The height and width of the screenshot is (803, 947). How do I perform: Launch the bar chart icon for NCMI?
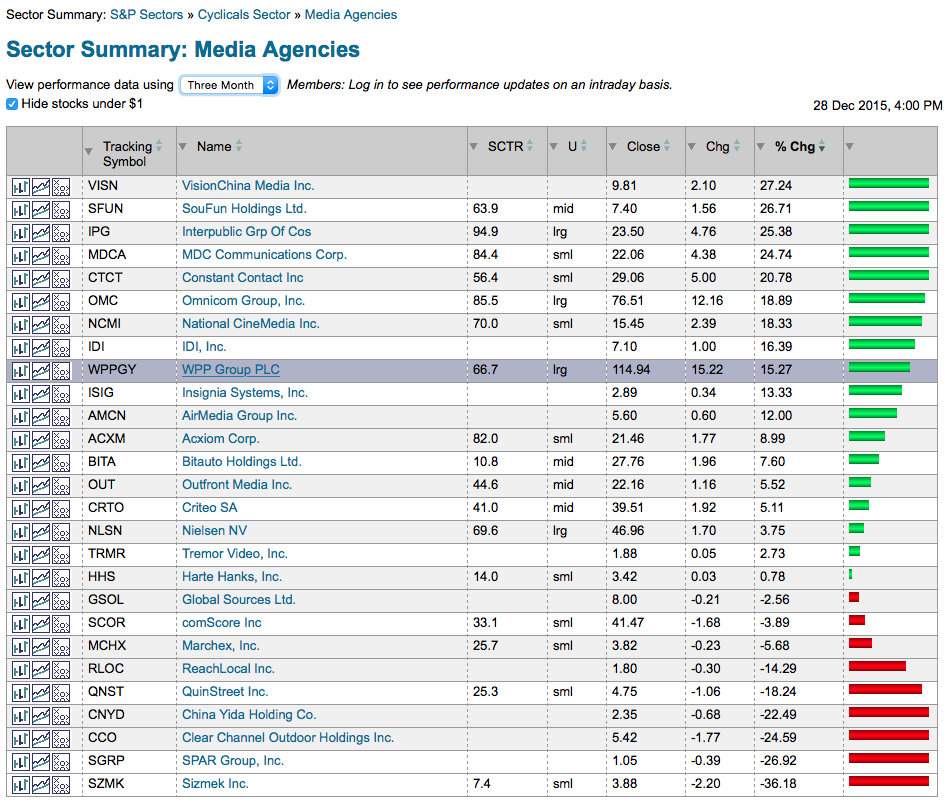tap(21, 325)
